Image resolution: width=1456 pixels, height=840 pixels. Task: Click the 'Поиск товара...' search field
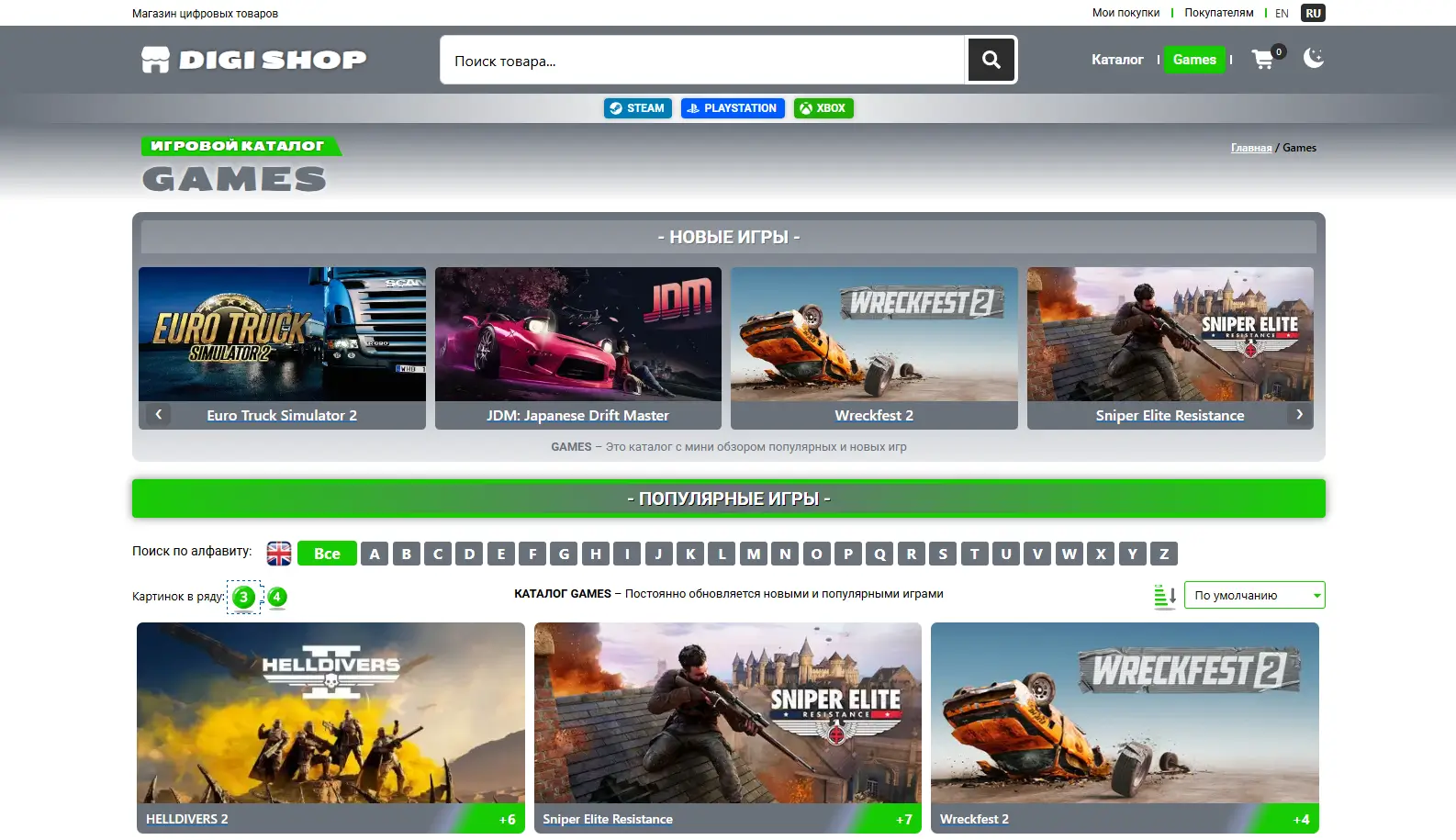[x=703, y=60]
